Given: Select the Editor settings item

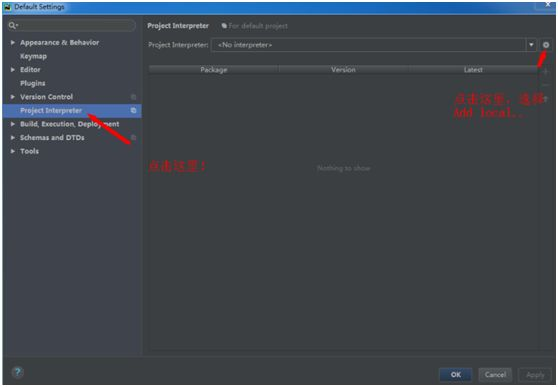Looking at the screenshot, I should click(30, 69).
